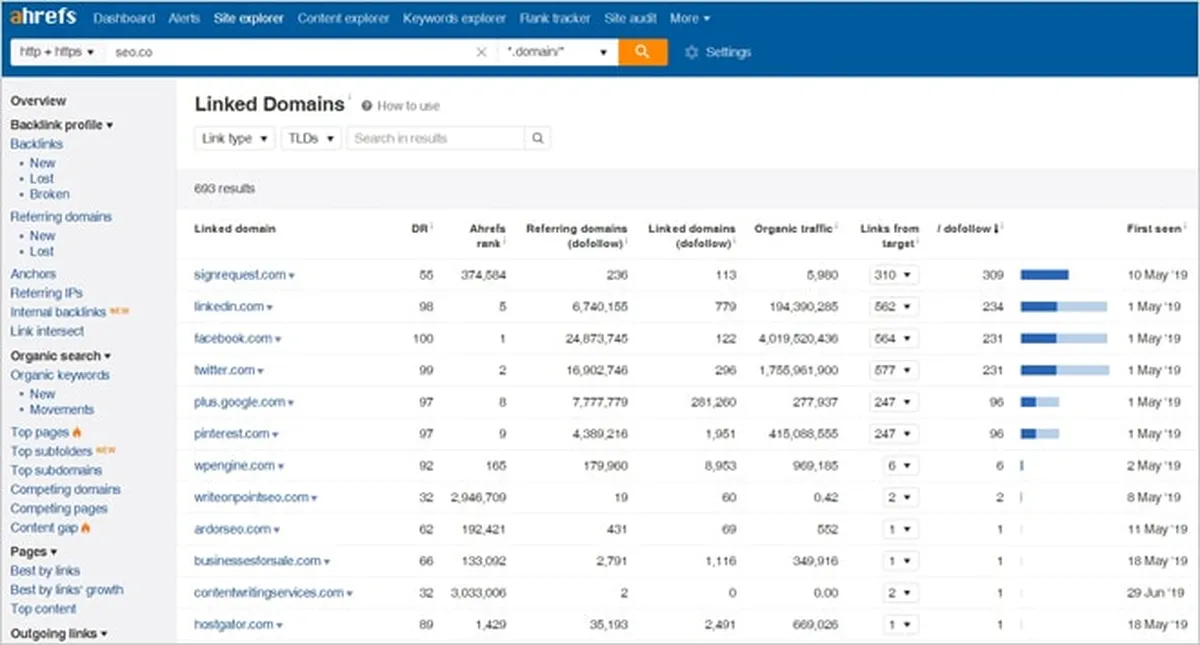The height and width of the screenshot is (645, 1200).
Task: Open Alerts in top navigation
Action: pyautogui.click(x=185, y=18)
